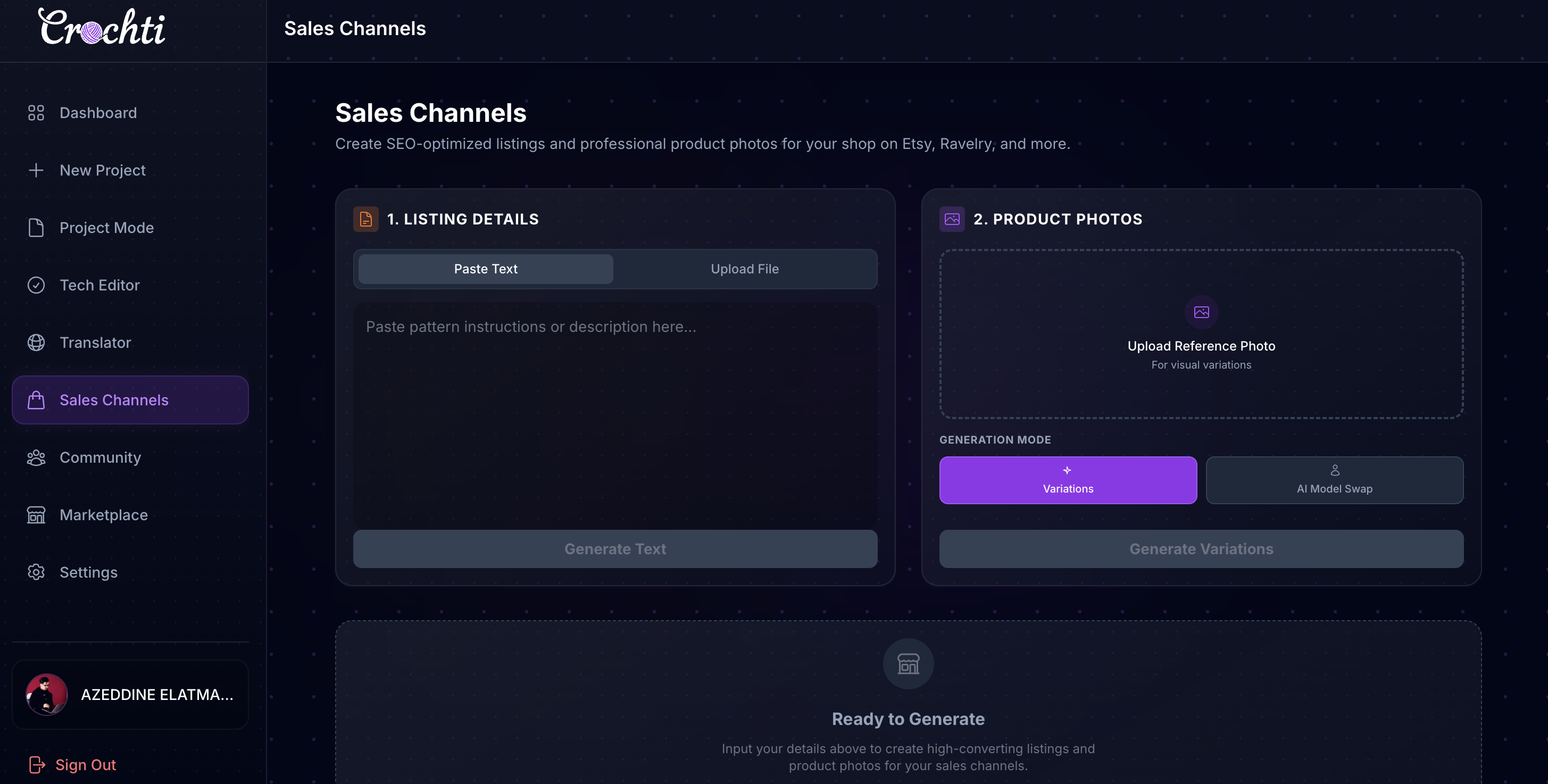Click the Dashboard grid icon
This screenshot has height=784, width=1548.
(x=36, y=113)
